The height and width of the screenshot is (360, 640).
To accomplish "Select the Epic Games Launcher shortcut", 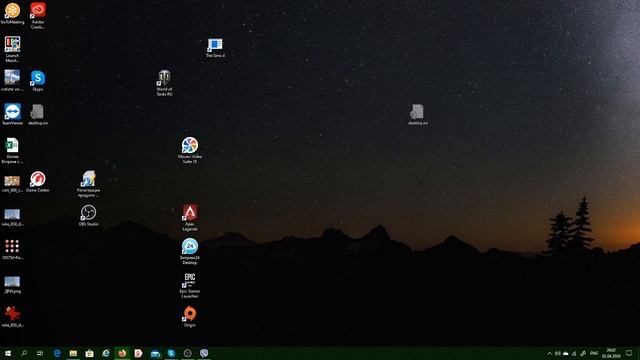I will point(190,285).
